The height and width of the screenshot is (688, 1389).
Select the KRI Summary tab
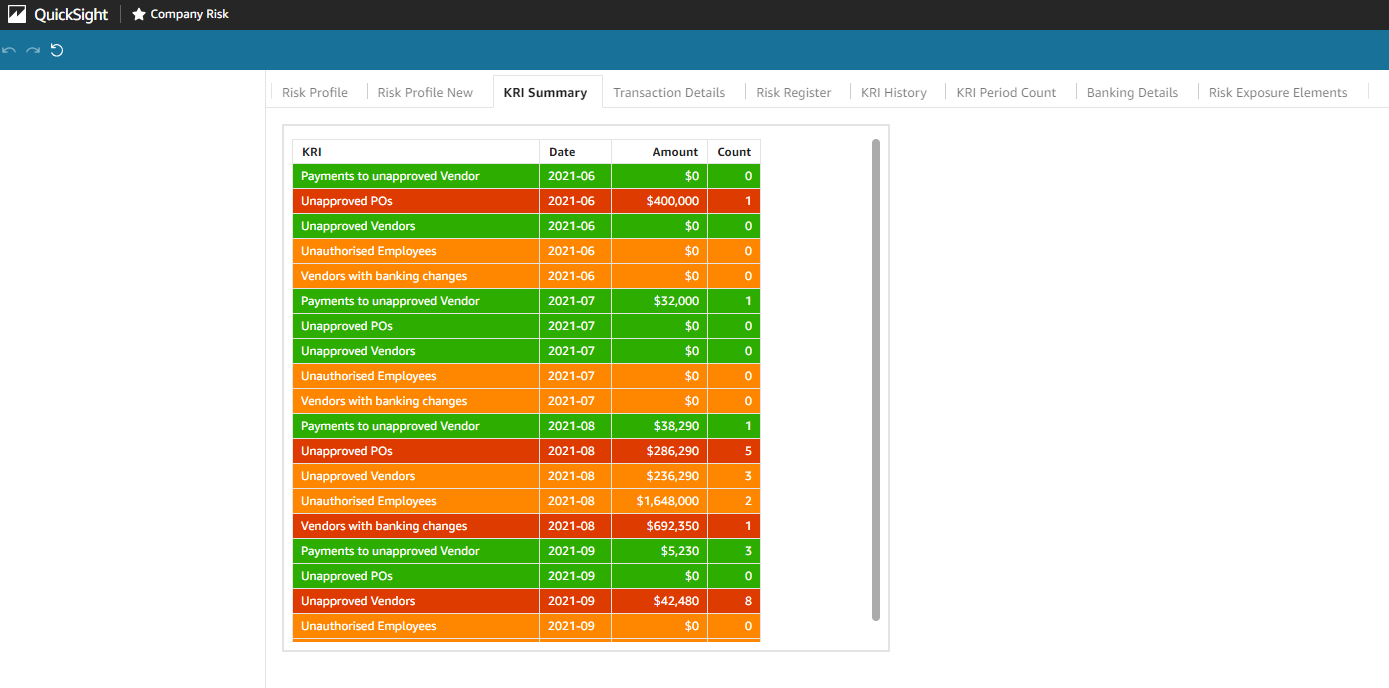(545, 92)
